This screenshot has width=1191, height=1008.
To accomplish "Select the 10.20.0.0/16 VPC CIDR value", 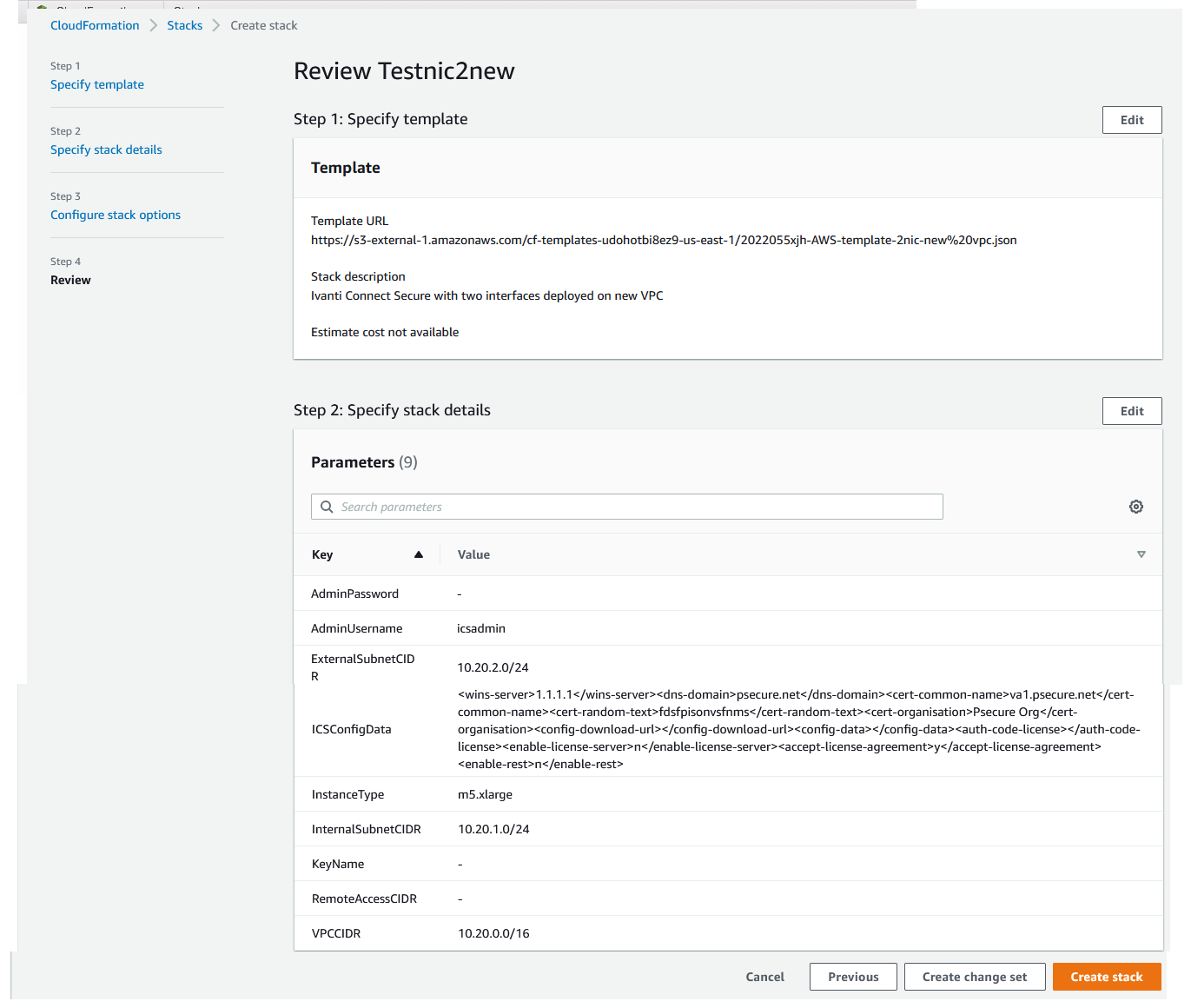I will pos(493,933).
